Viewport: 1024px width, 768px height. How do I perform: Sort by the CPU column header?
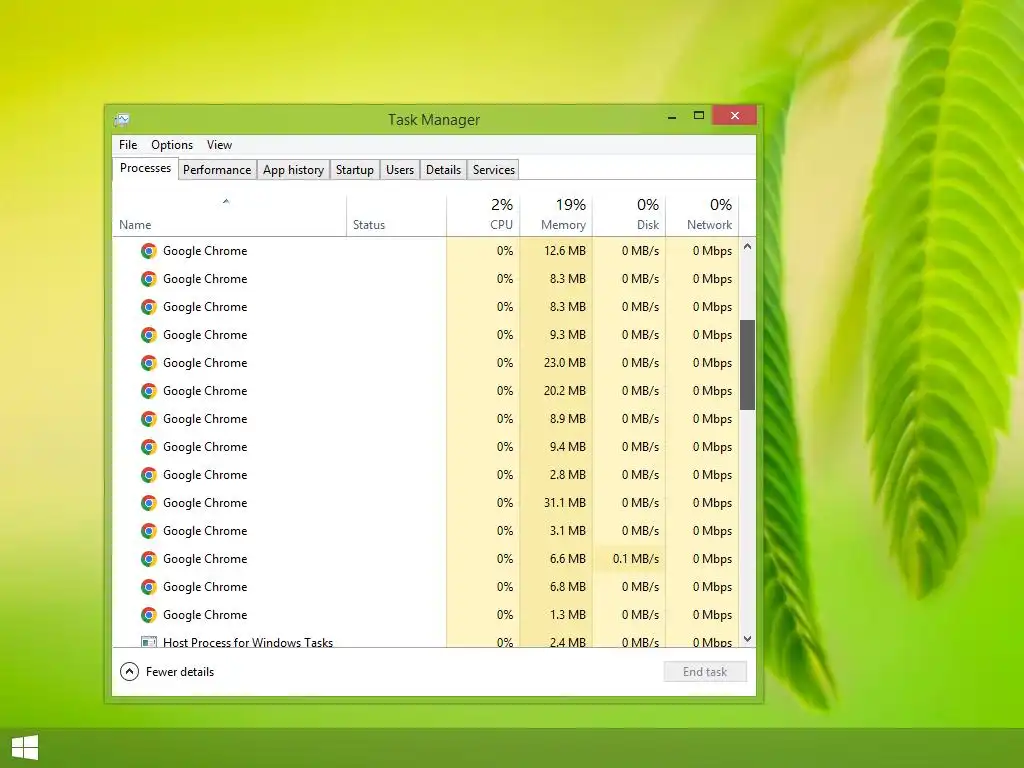coord(483,216)
